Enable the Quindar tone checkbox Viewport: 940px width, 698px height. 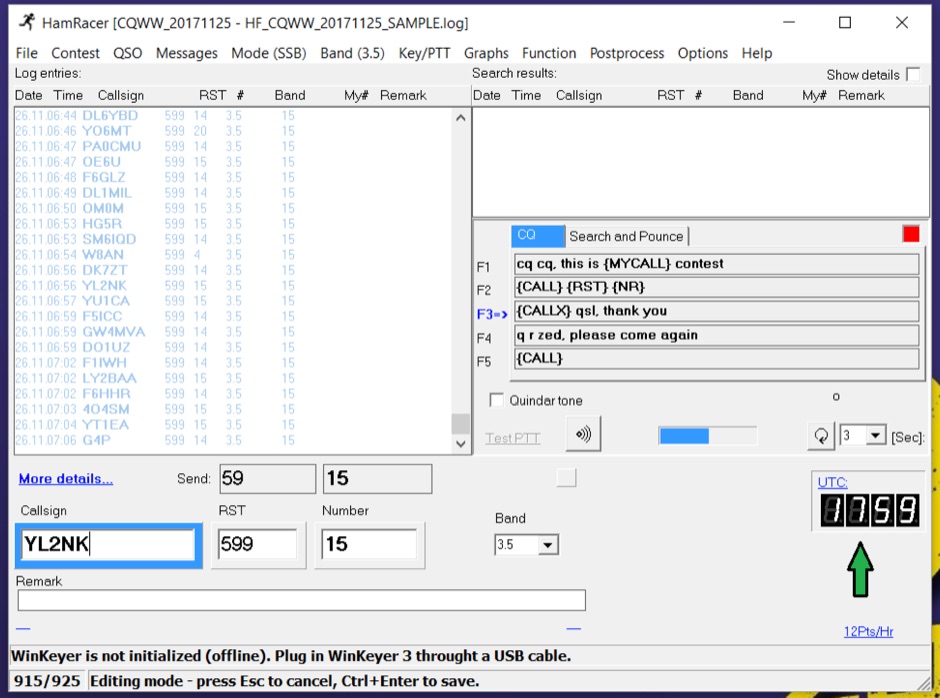coord(497,401)
